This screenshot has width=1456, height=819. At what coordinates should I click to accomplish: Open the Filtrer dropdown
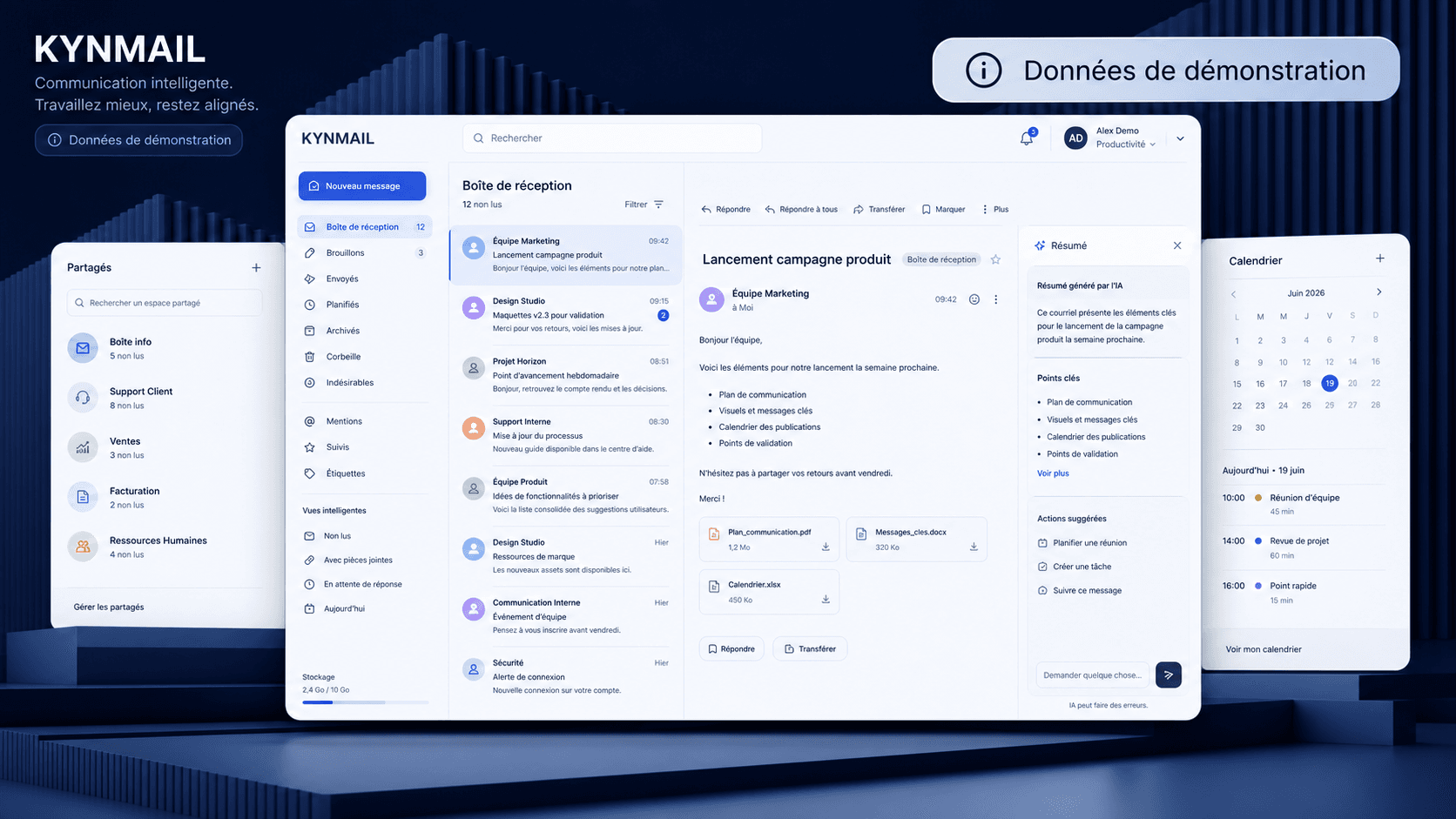click(x=644, y=205)
